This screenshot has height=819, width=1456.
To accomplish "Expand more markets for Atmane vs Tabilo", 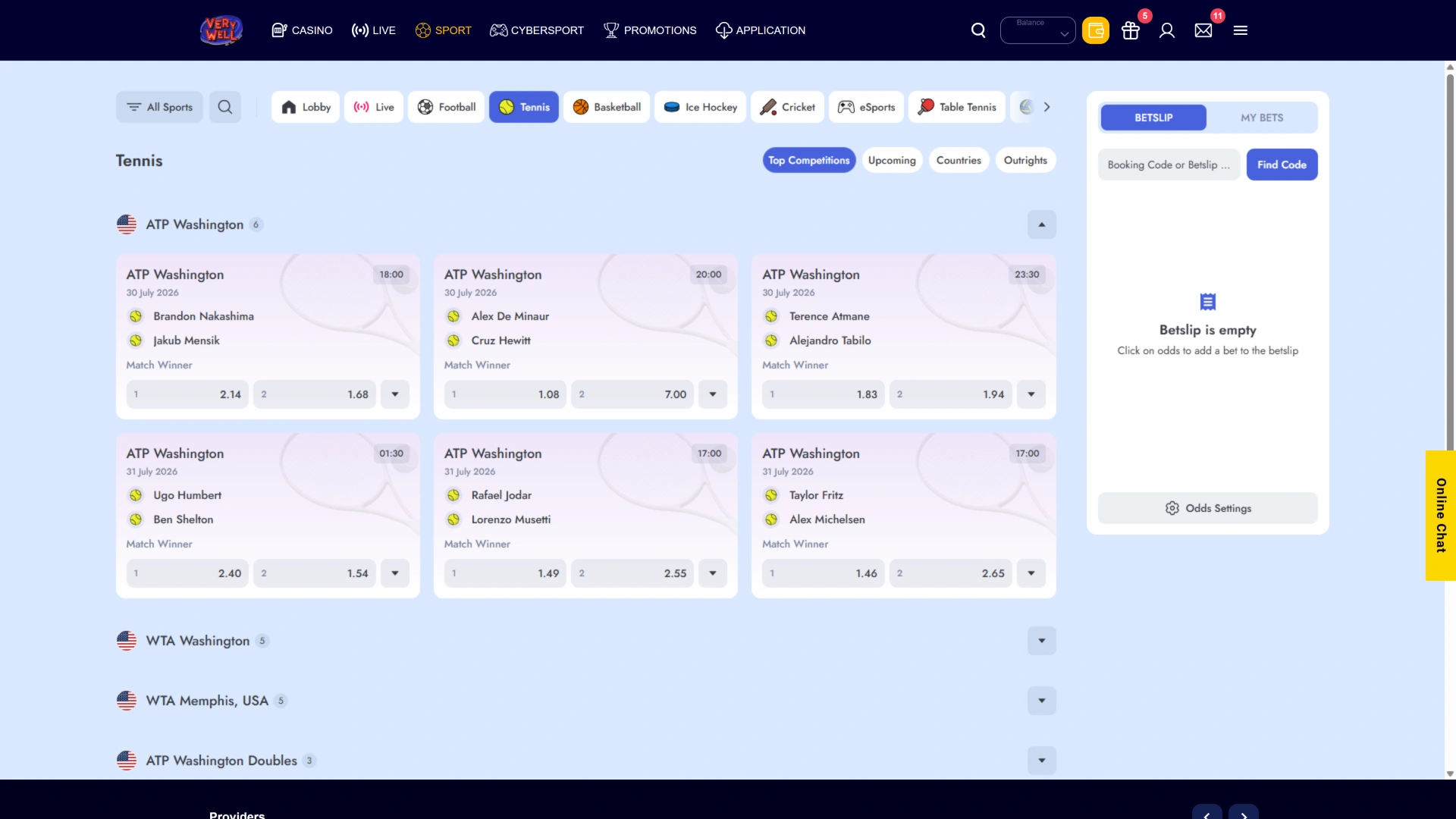I will point(1031,394).
